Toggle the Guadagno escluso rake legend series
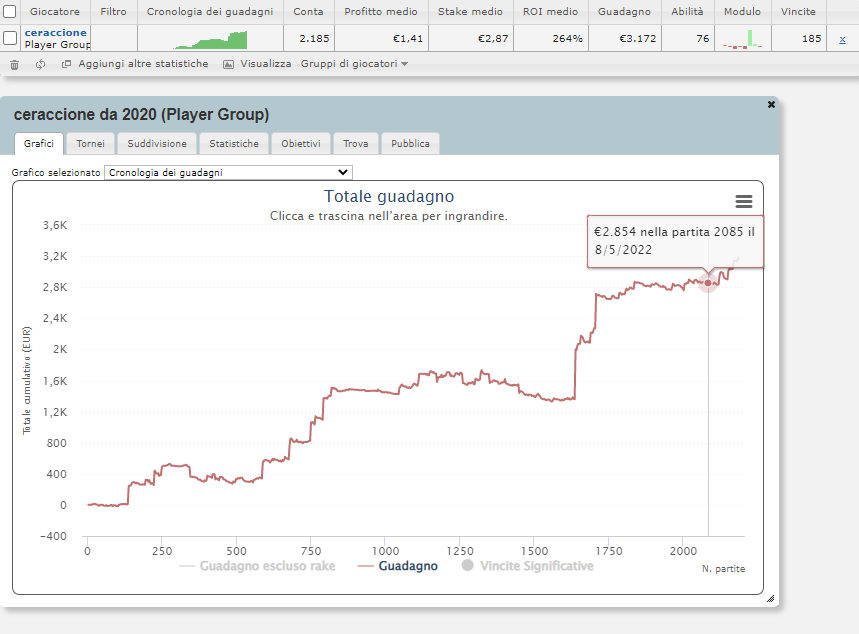Image resolution: width=859 pixels, height=634 pixels. [257, 566]
